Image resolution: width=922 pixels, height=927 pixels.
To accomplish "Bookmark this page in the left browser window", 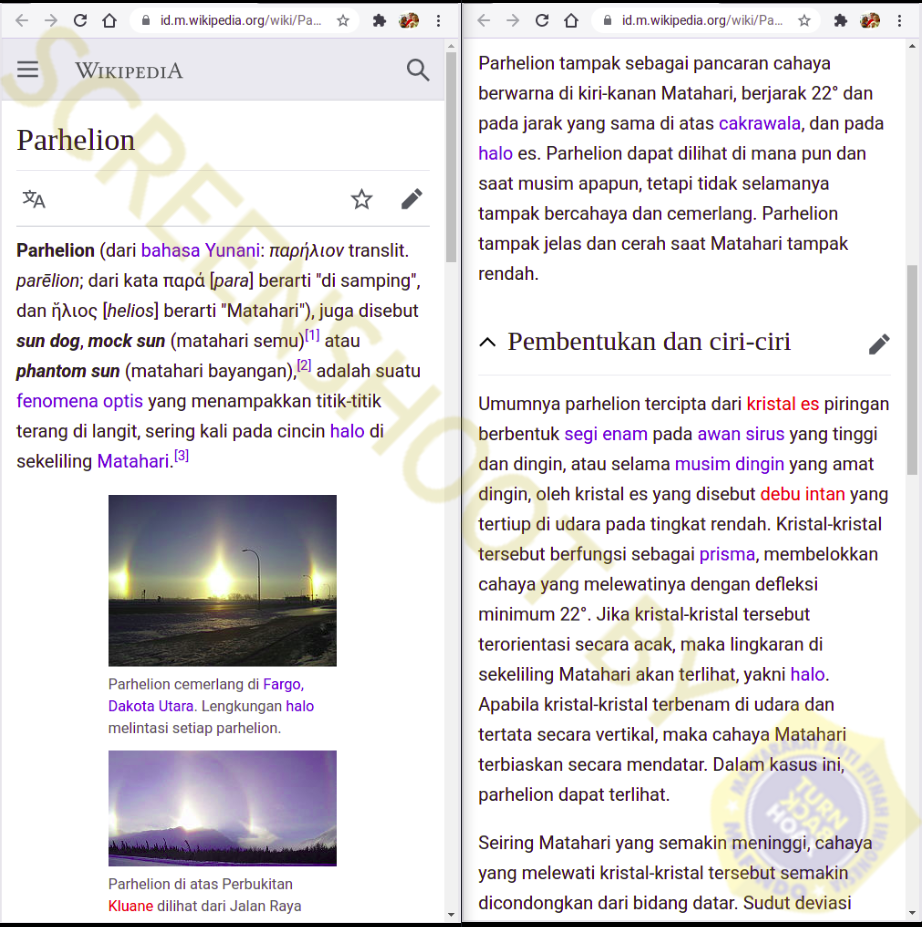I will [343, 21].
